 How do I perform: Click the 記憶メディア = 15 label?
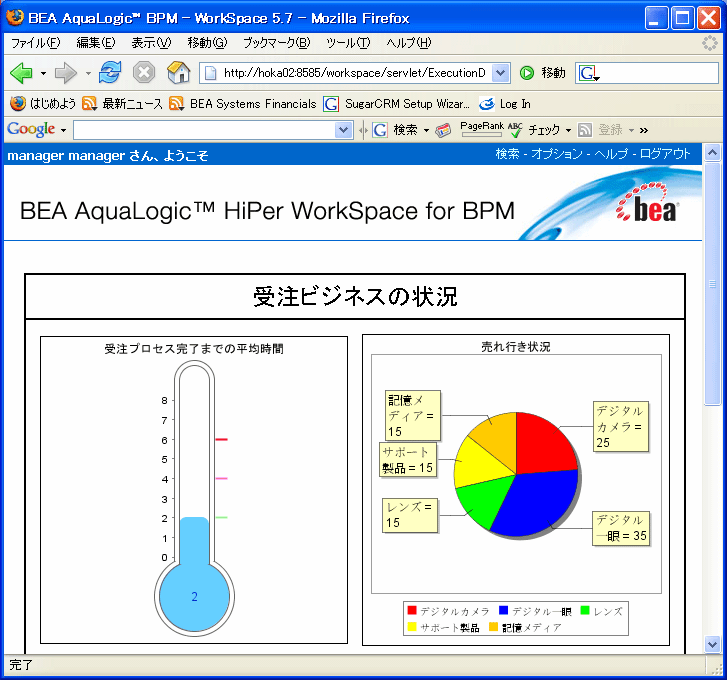pos(413,415)
